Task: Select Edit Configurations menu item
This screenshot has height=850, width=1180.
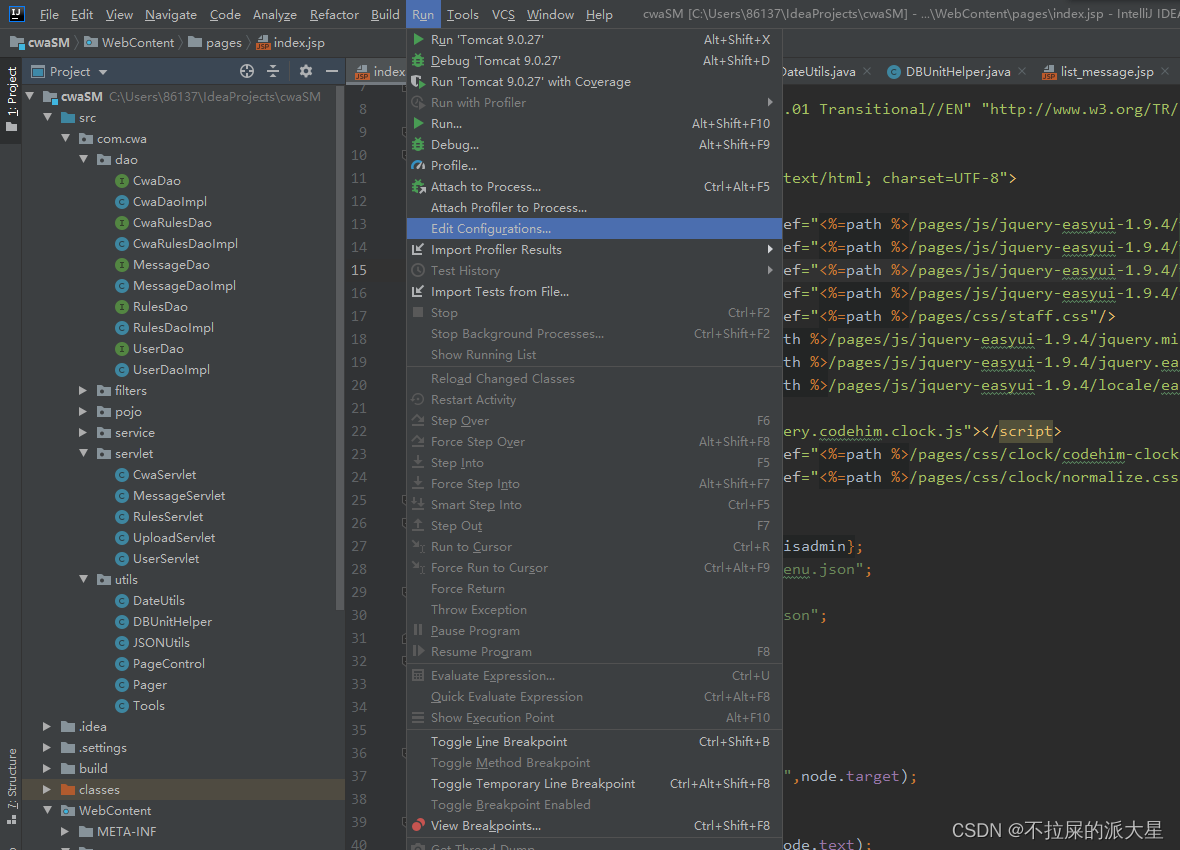Action: pyautogui.click(x=595, y=228)
